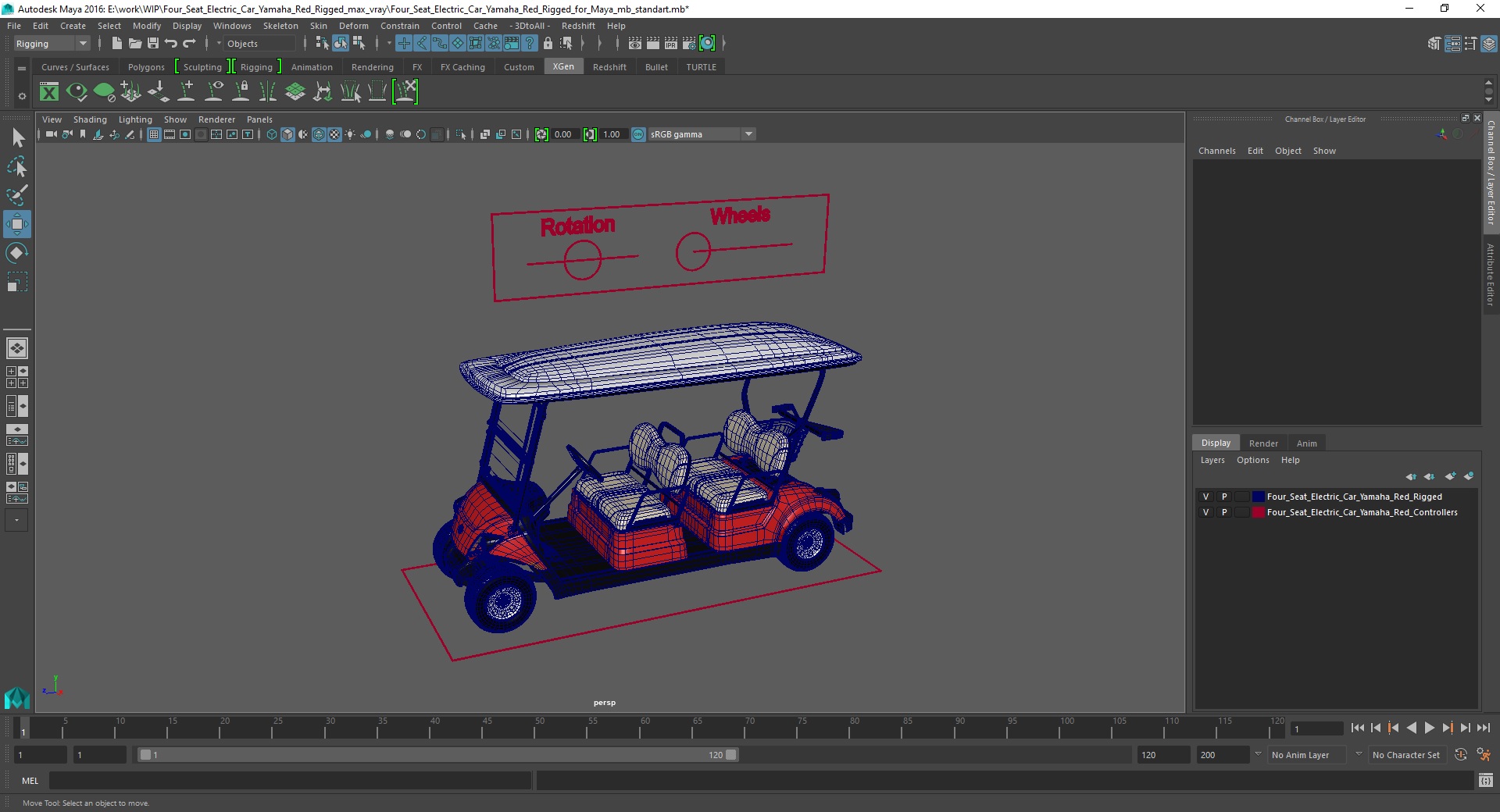Image resolution: width=1500 pixels, height=812 pixels.
Task: Activate the Rotate tool
Action: [x=17, y=253]
